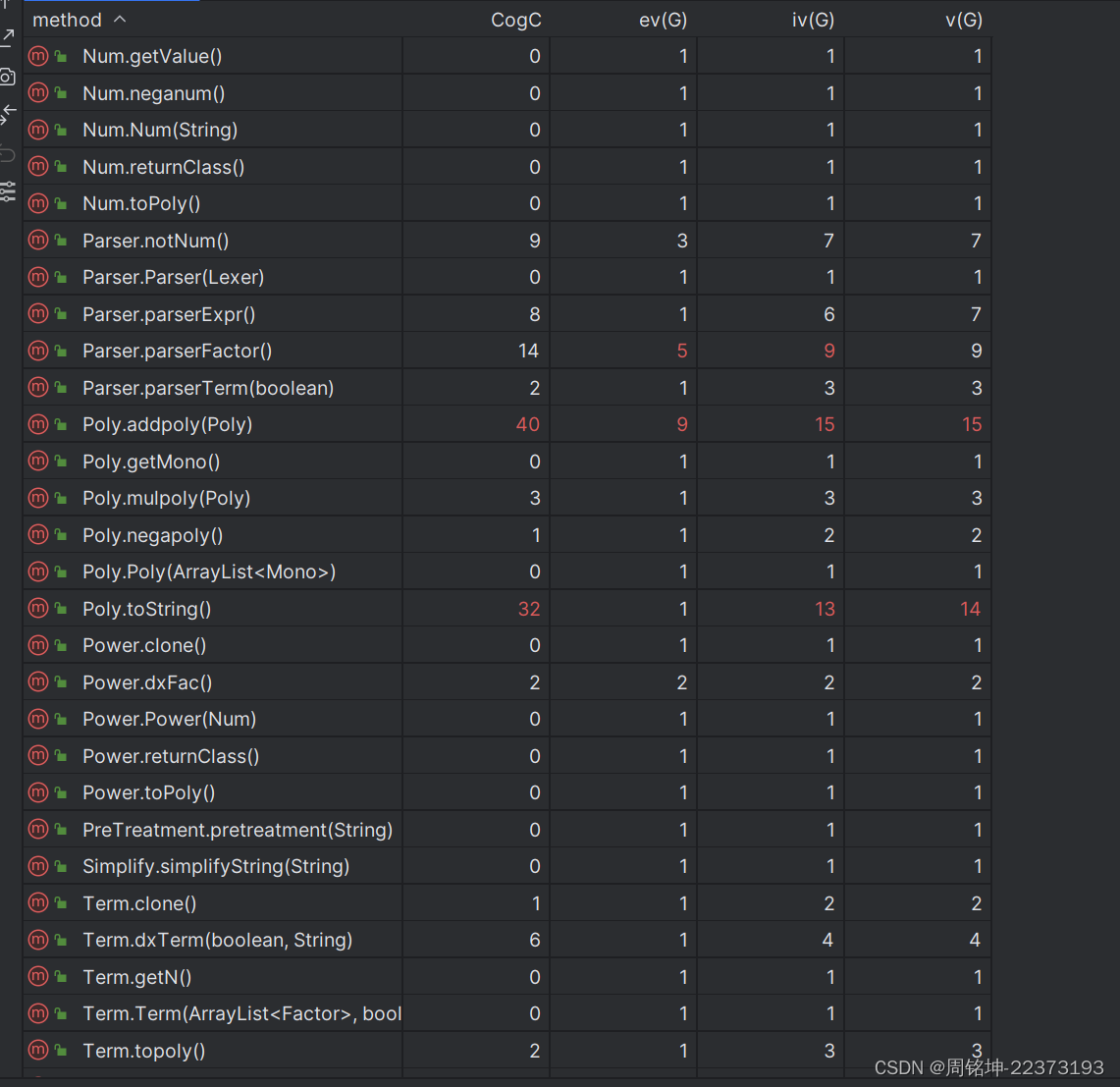
Task: Open the filter settings sliders icon
Action: [x=7, y=191]
